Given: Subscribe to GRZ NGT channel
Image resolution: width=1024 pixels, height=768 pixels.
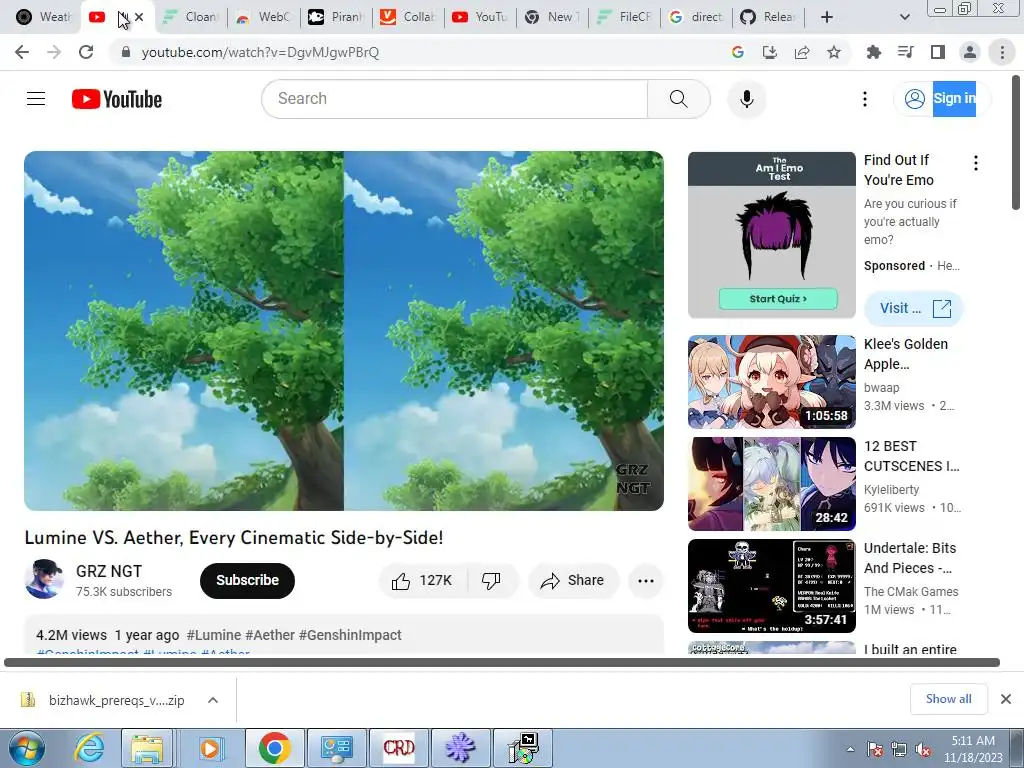Looking at the screenshot, I should [x=248, y=581].
